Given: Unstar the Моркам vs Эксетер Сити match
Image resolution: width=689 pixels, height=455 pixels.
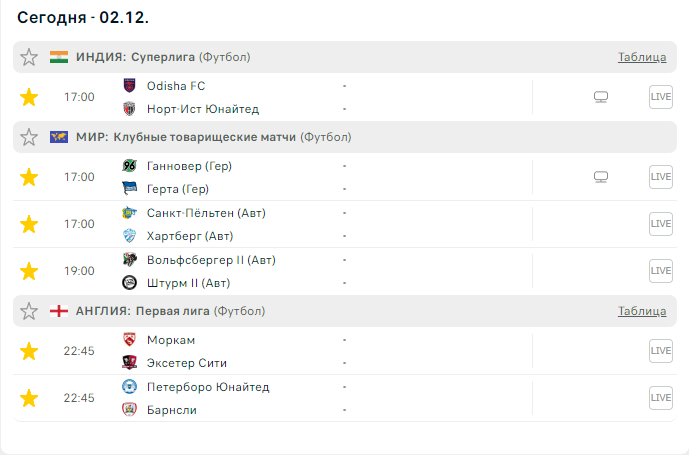Looking at the screenshot, I should pos(30,351).
